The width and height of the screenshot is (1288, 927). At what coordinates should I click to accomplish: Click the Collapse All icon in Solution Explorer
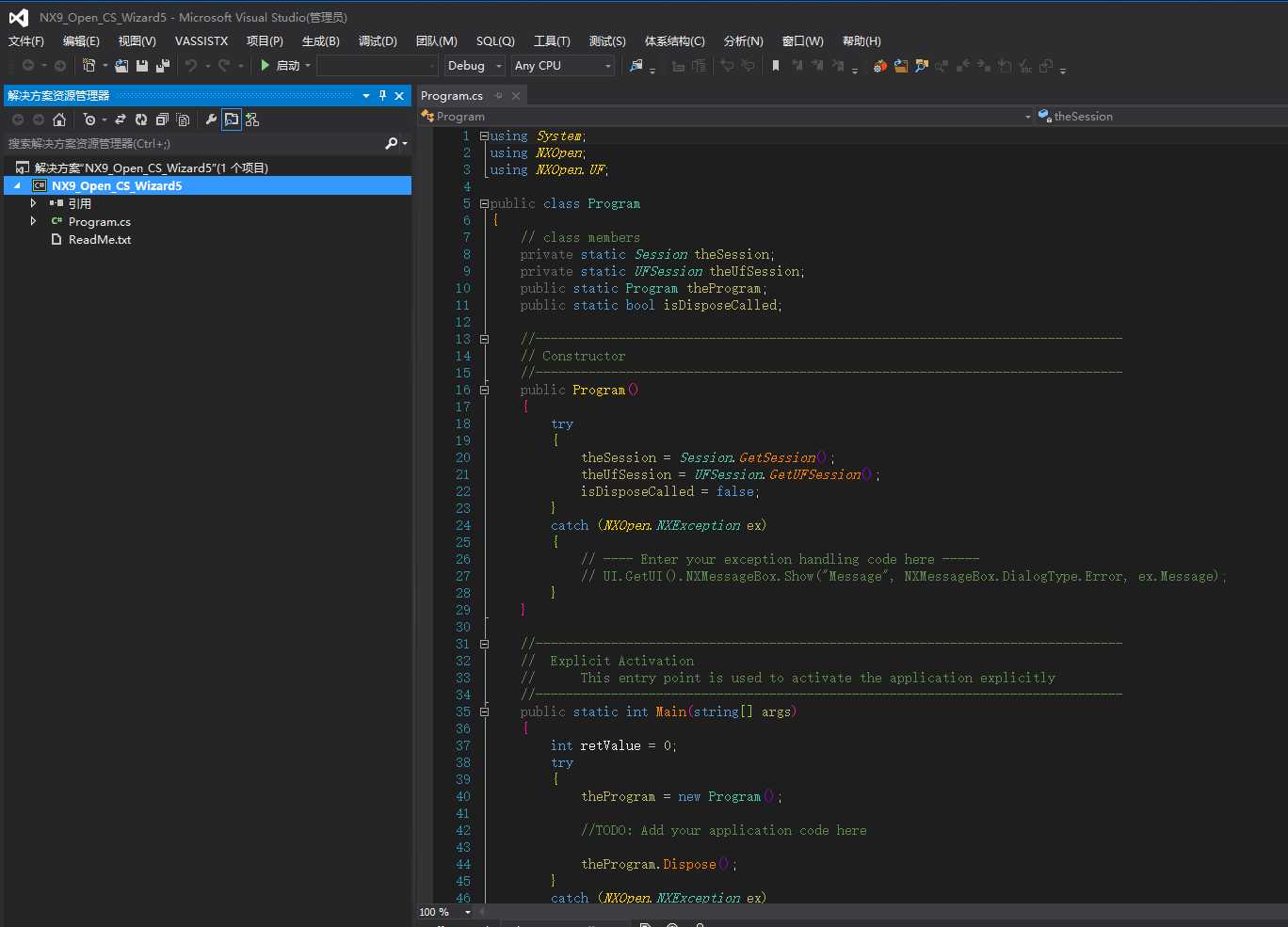(x=162, y=120)
